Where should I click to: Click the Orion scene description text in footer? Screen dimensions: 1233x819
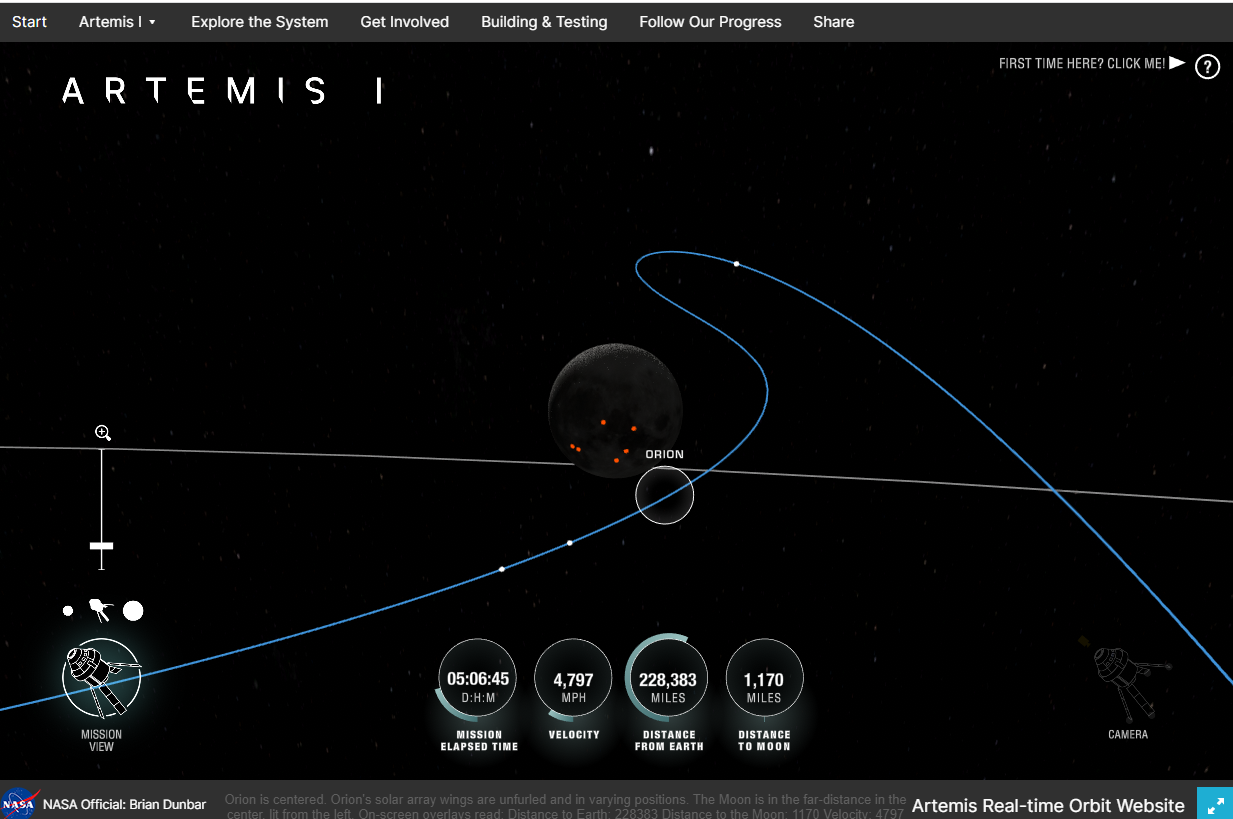(x=565, y=806)
